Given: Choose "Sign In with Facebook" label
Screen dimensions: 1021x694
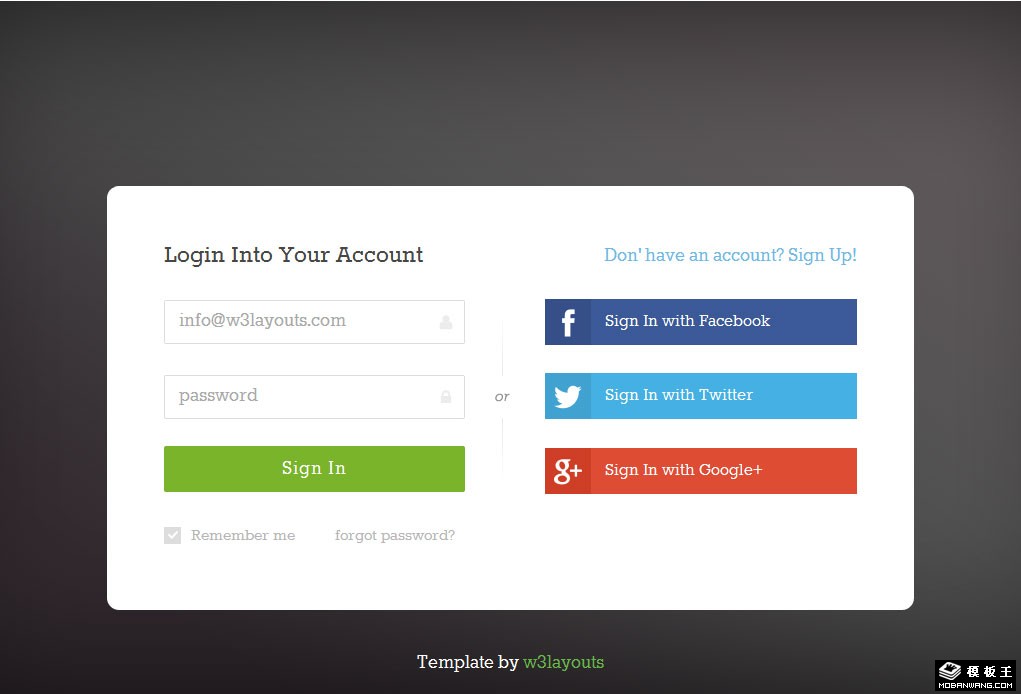Looking at the screenshot, I should [x=688, y=321].
